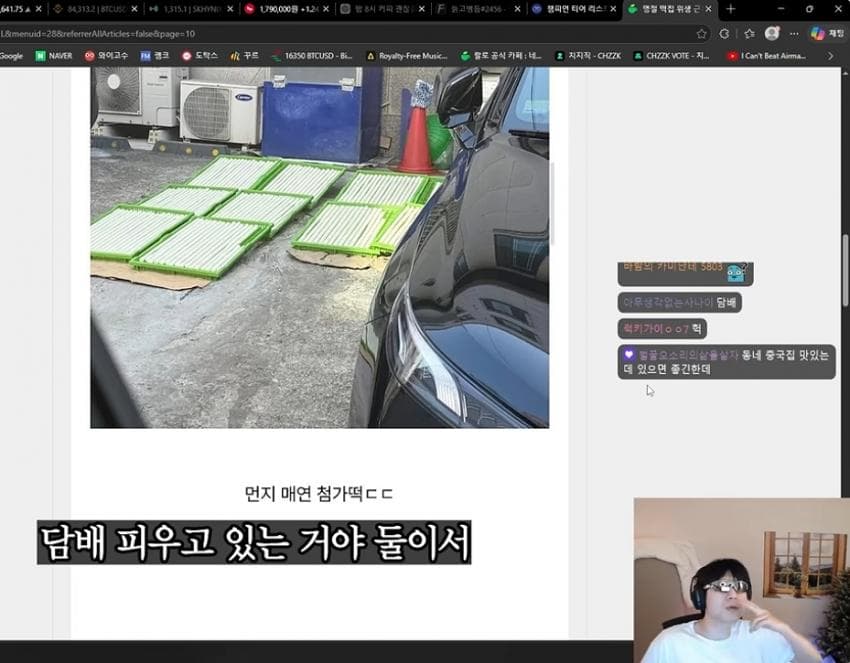This screenshot has height=663, width=850.
Task: Click the chat message about 동네 중국집
Action: click(726, 362)
